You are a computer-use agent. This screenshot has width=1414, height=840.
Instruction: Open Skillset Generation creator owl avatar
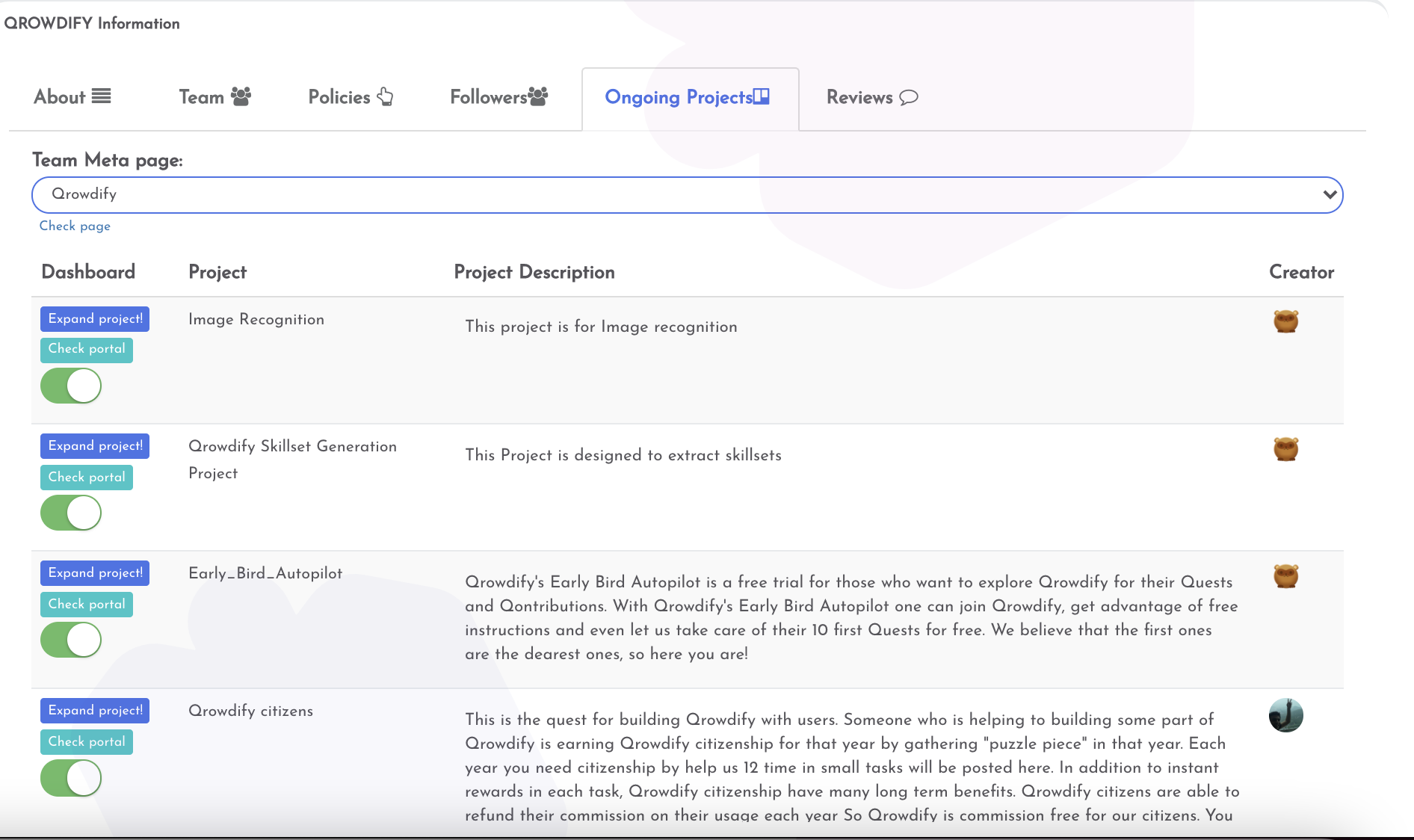pos(1285,449)
